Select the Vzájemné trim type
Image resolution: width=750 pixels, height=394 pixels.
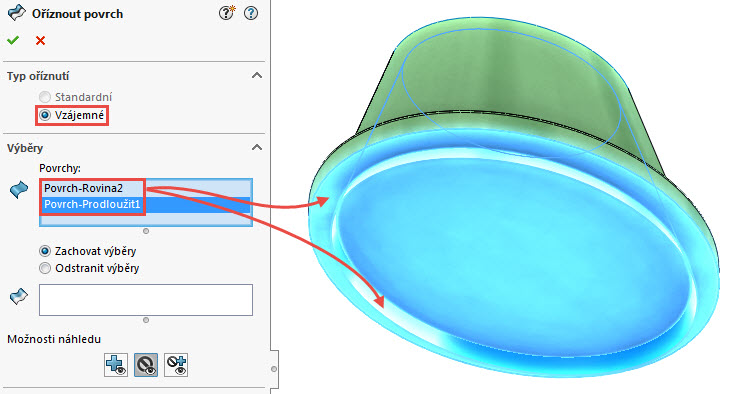45,115
